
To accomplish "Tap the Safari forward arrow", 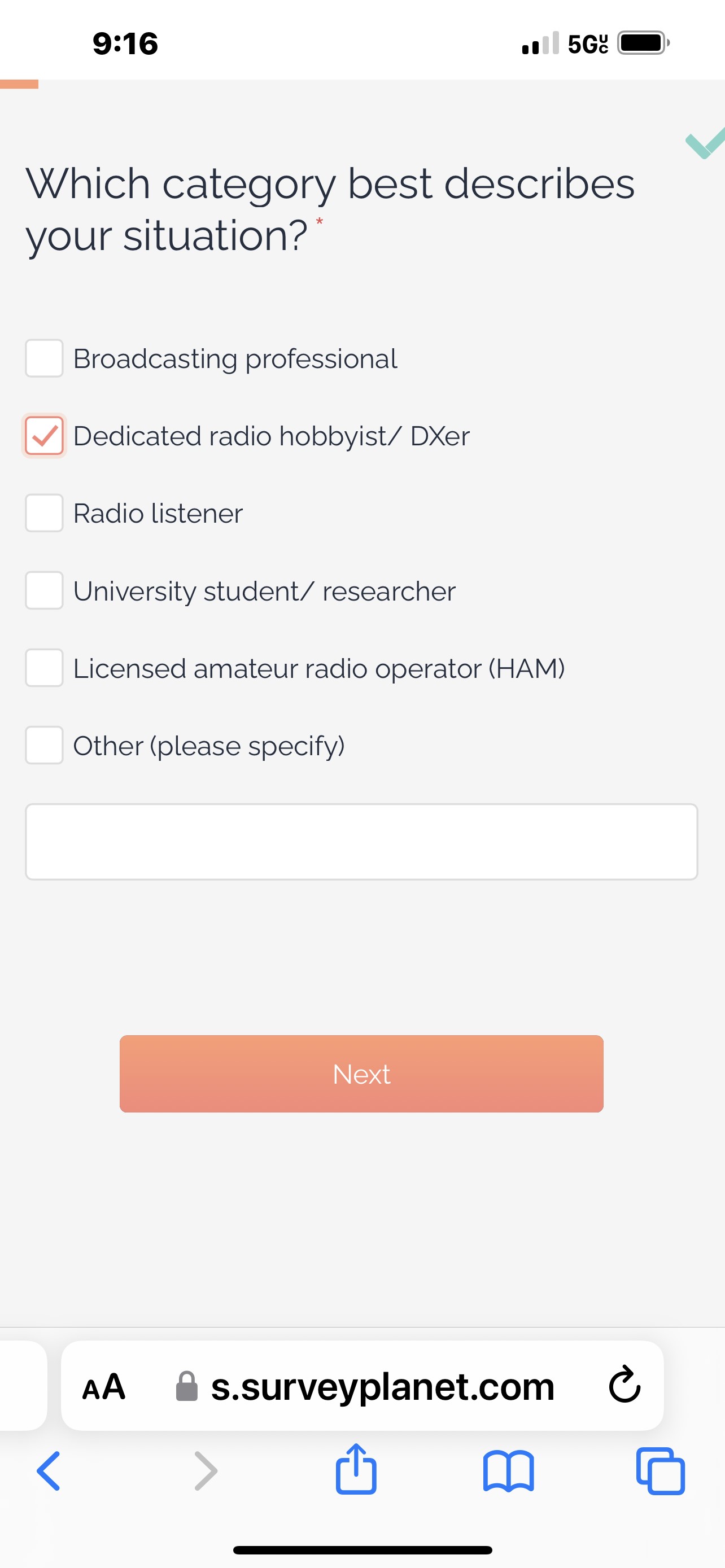I will 206,1470.
